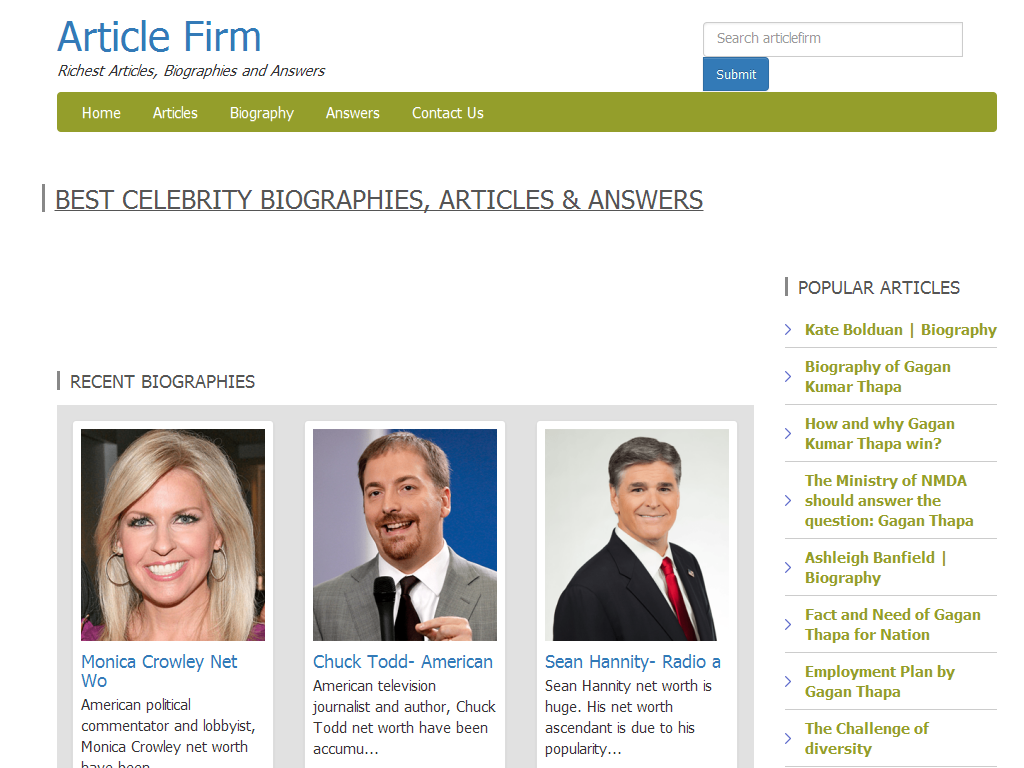Click chevron next to Ashleigh Banfield Biography
Image resolution: width=1024 pixels, height=768 pixels.
[x=788, y=568]
